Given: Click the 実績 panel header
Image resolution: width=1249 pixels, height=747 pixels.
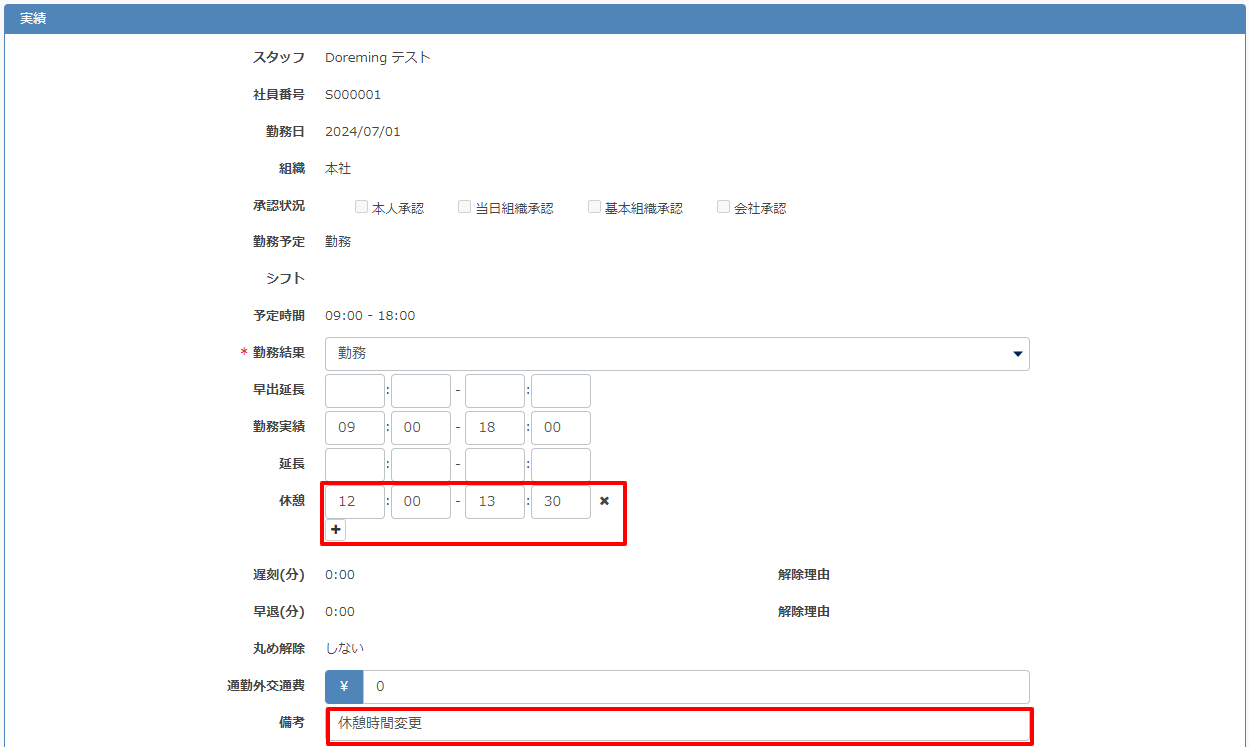Looking at the screenshot, I should pos(624,19).
